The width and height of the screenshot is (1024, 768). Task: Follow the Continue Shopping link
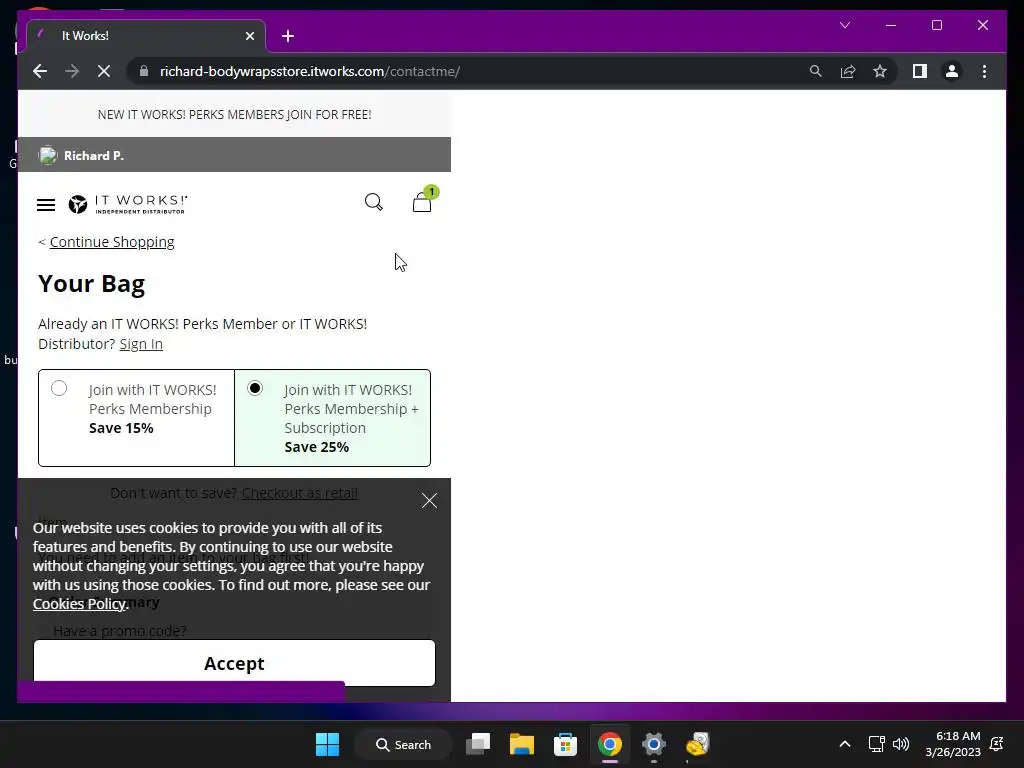click(112, 242)
